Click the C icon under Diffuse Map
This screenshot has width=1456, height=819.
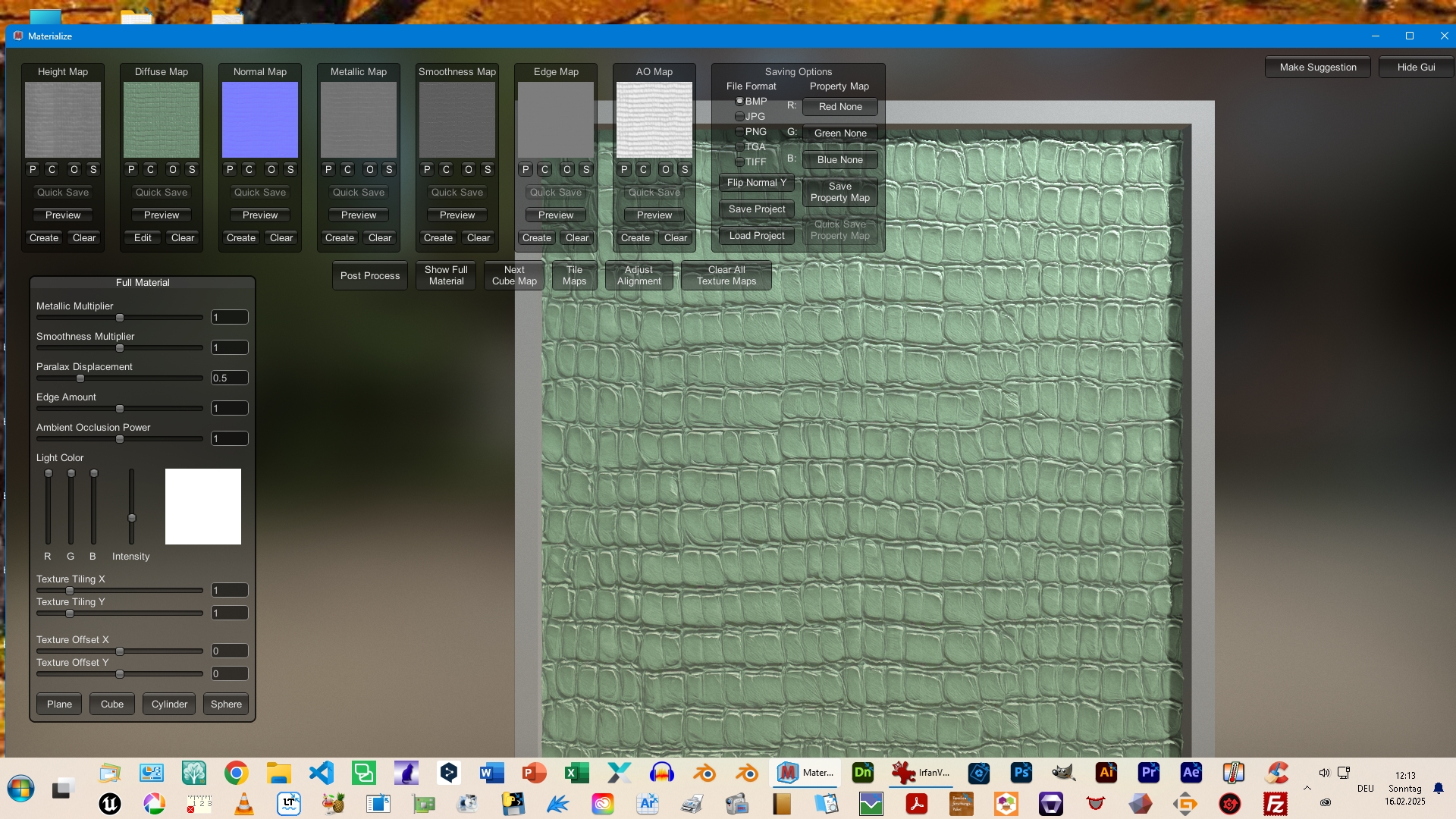[150, 169]
